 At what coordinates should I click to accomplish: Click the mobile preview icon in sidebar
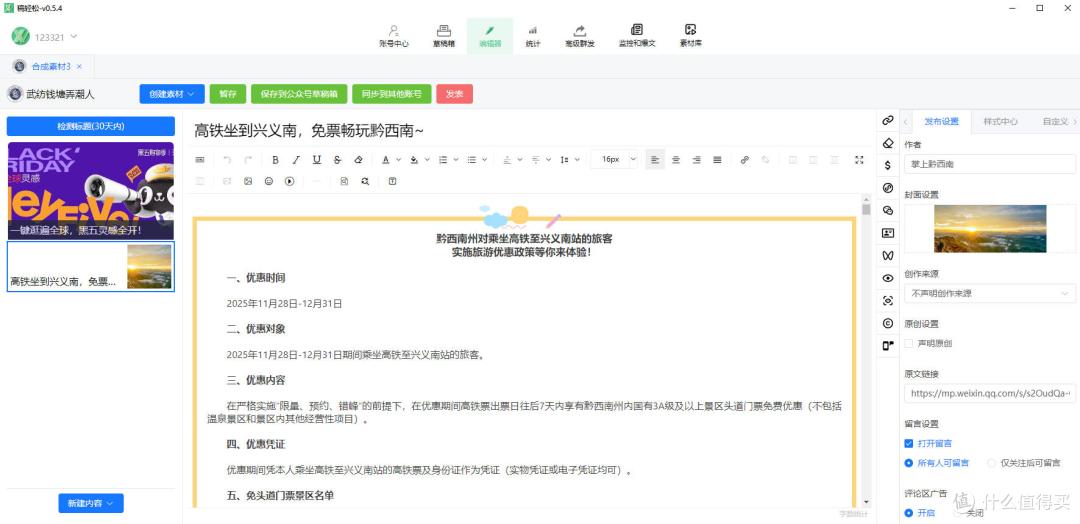888,346
